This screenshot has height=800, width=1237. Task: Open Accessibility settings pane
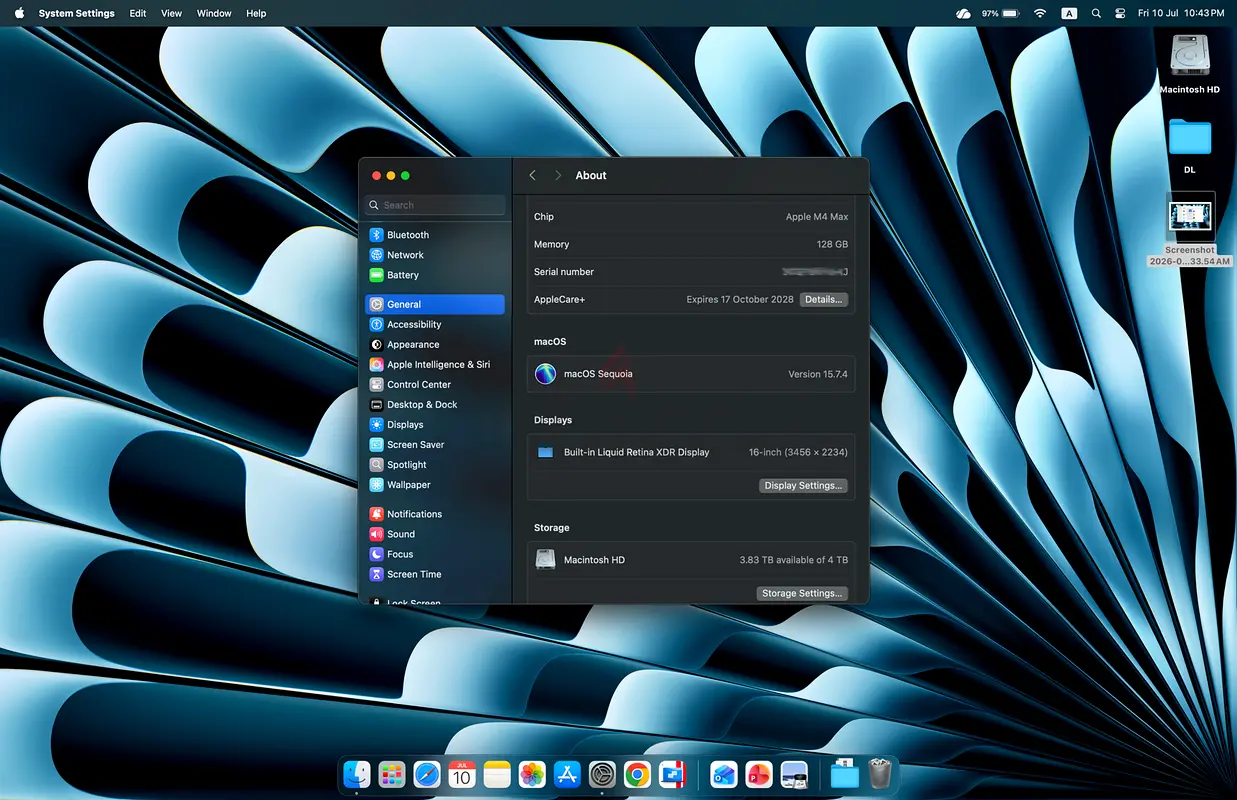(x=435, y=325)
